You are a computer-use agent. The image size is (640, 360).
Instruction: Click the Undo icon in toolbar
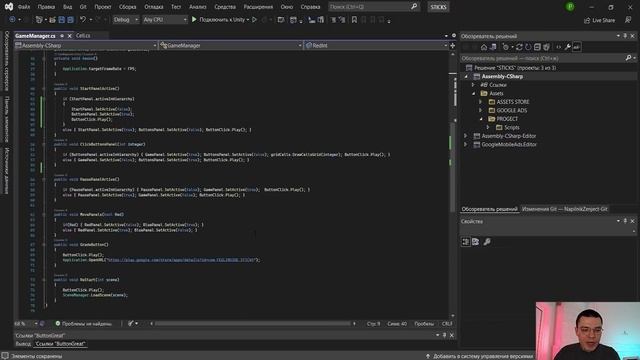tap(83, 20)
